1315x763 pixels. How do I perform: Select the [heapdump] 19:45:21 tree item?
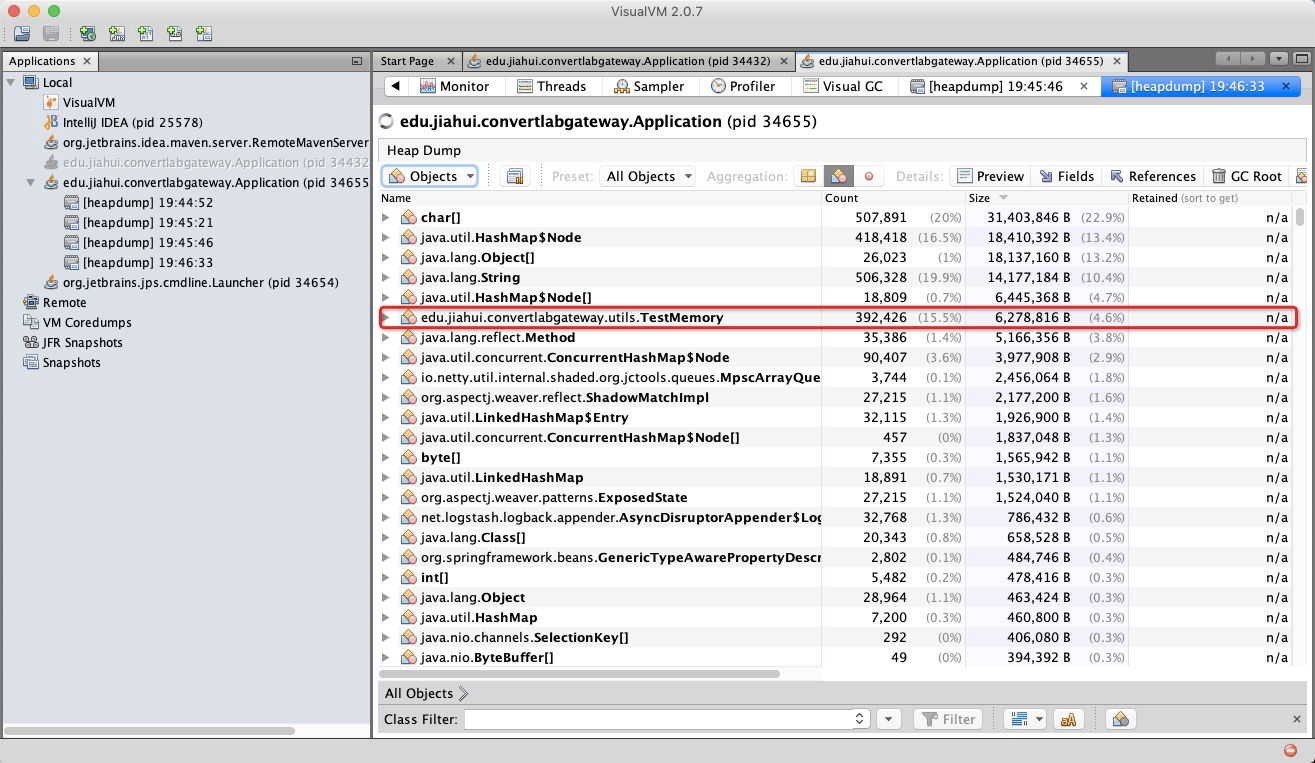click(138, 222)
